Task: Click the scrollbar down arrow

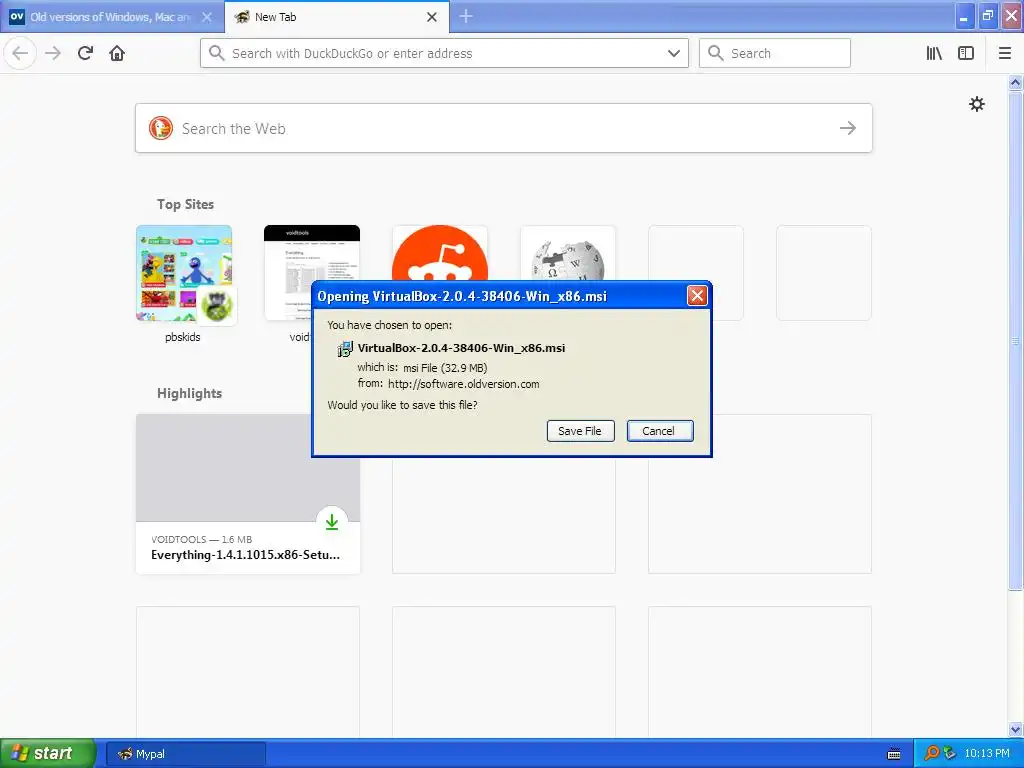Action: (x=1015, y=729)
